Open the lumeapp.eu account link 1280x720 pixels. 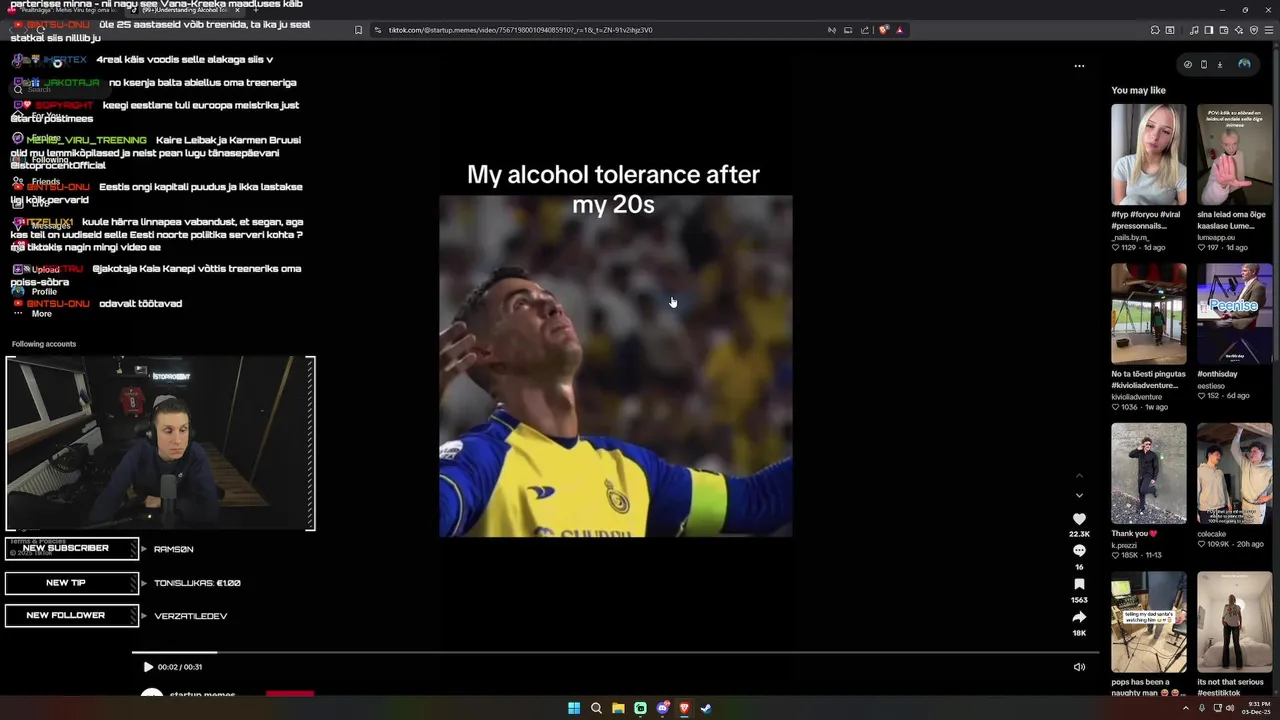(x=1216, y=237)
